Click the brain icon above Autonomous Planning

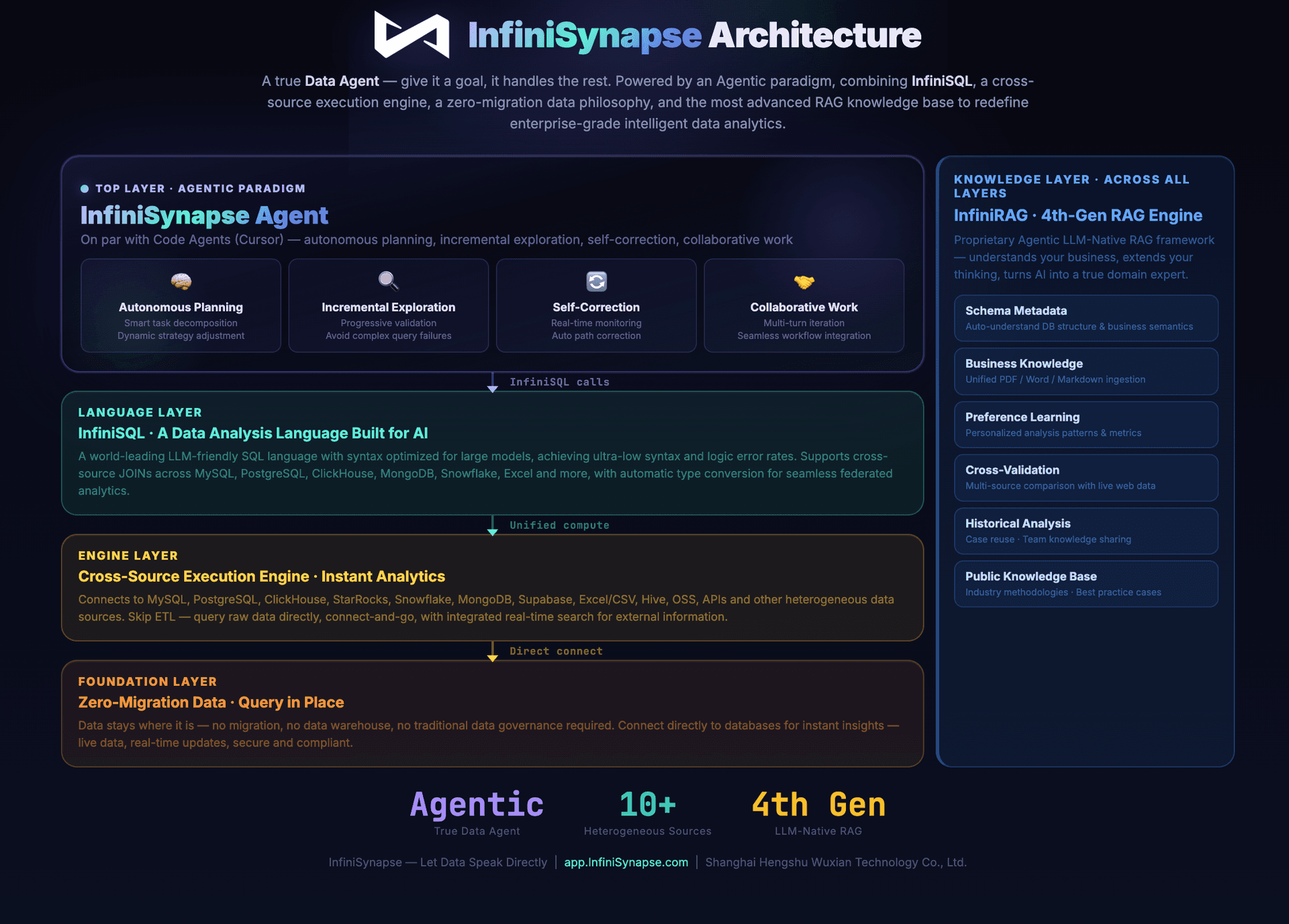[x=181, y=281]
